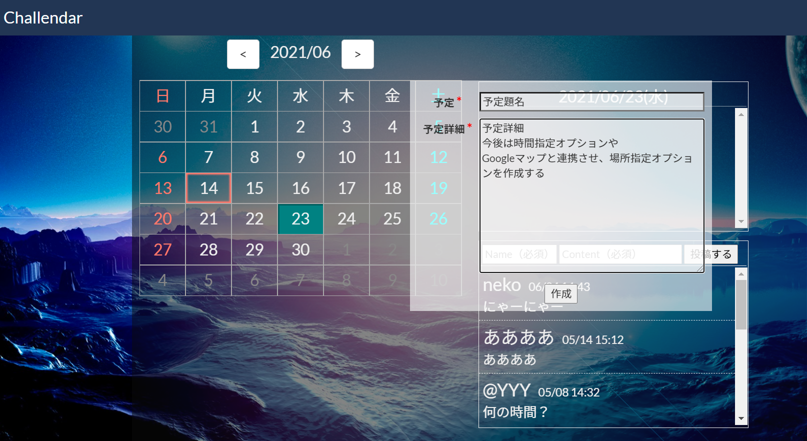Select June 29 in the calendar
807x441 pixels.
pos(255,250)
